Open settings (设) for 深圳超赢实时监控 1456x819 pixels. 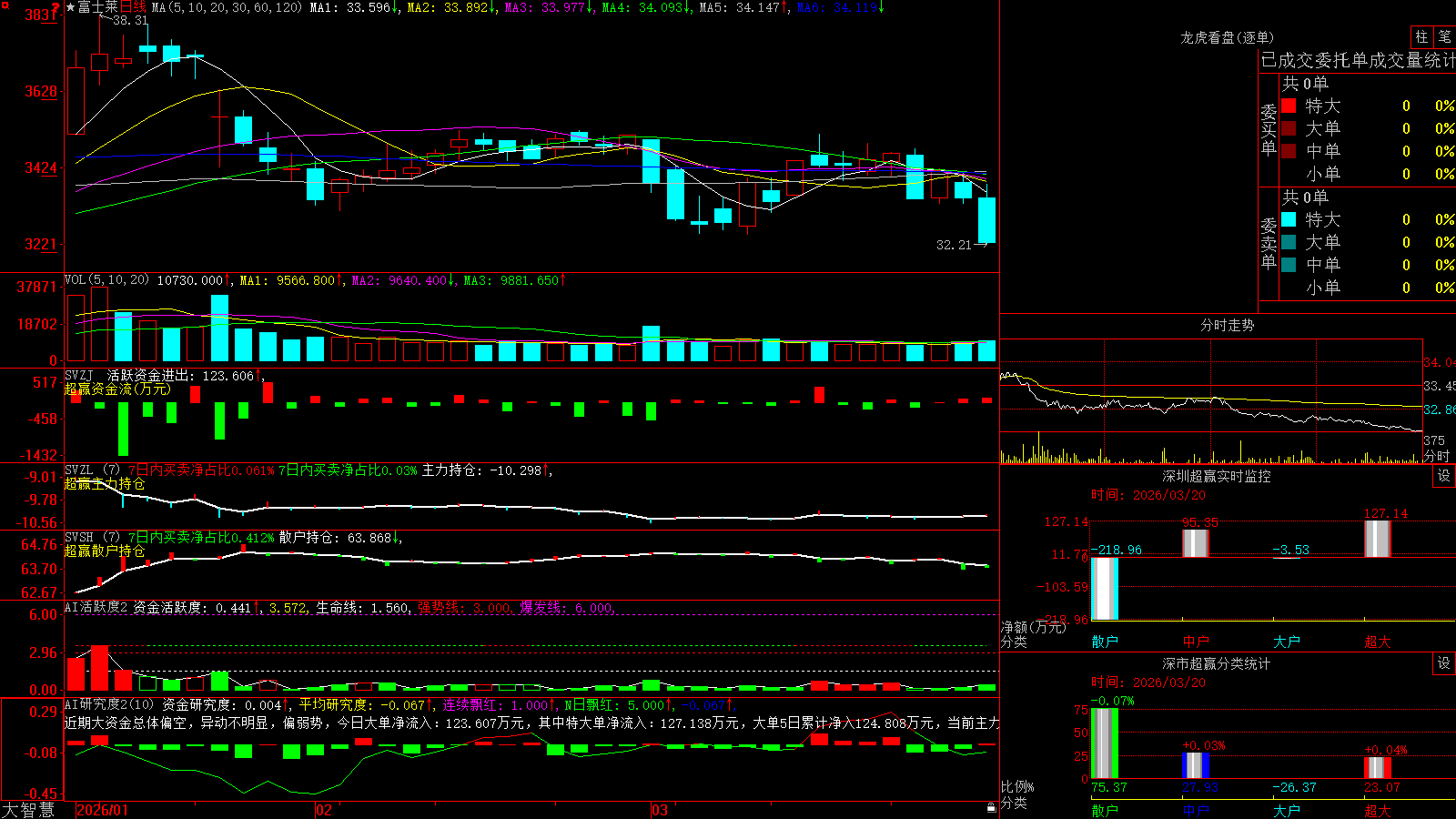[1444, 476]
